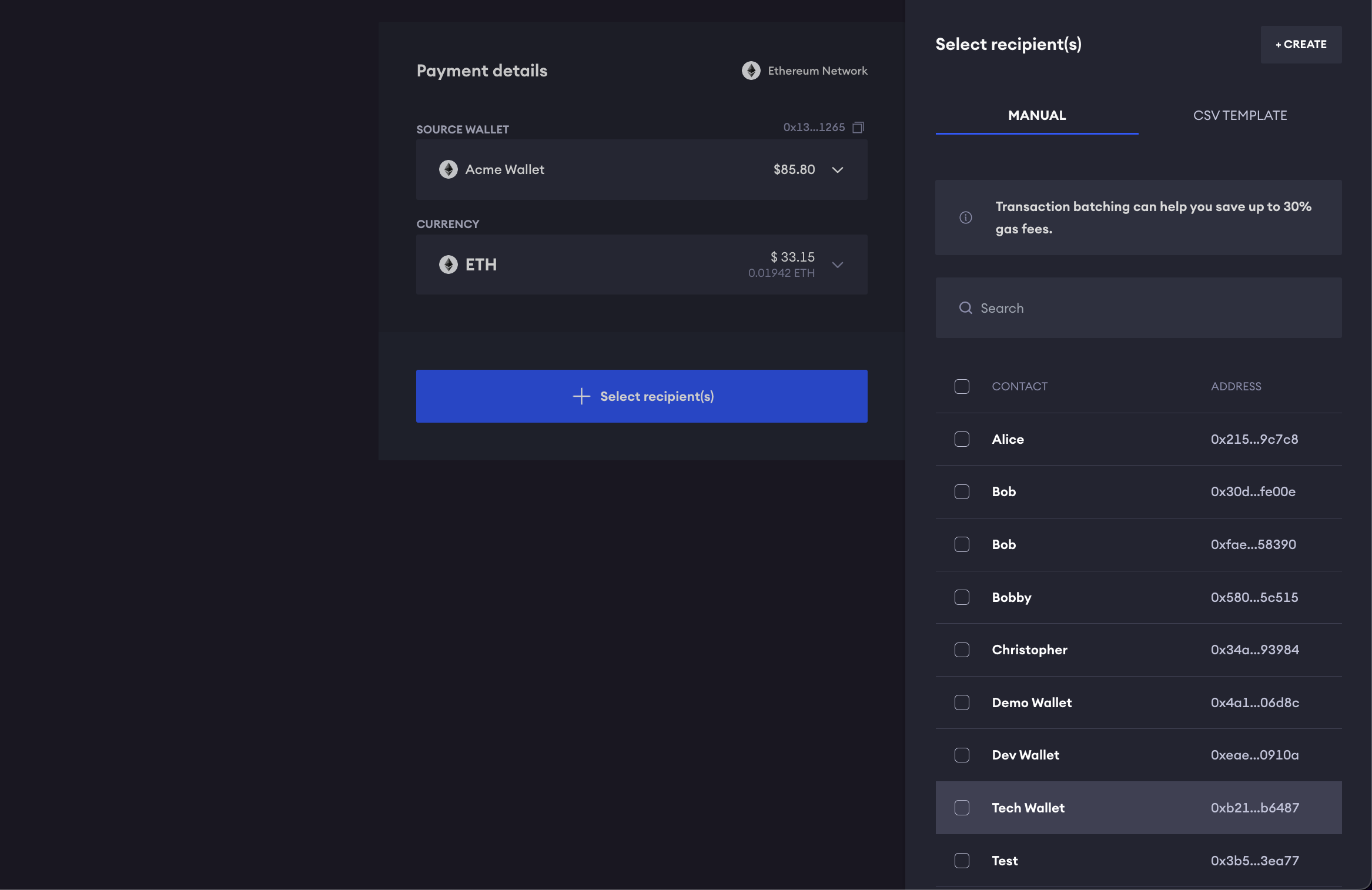Check the select-all contacts checkbox
The height and width of the screenshot is (890, 1372).
(962, 386)
